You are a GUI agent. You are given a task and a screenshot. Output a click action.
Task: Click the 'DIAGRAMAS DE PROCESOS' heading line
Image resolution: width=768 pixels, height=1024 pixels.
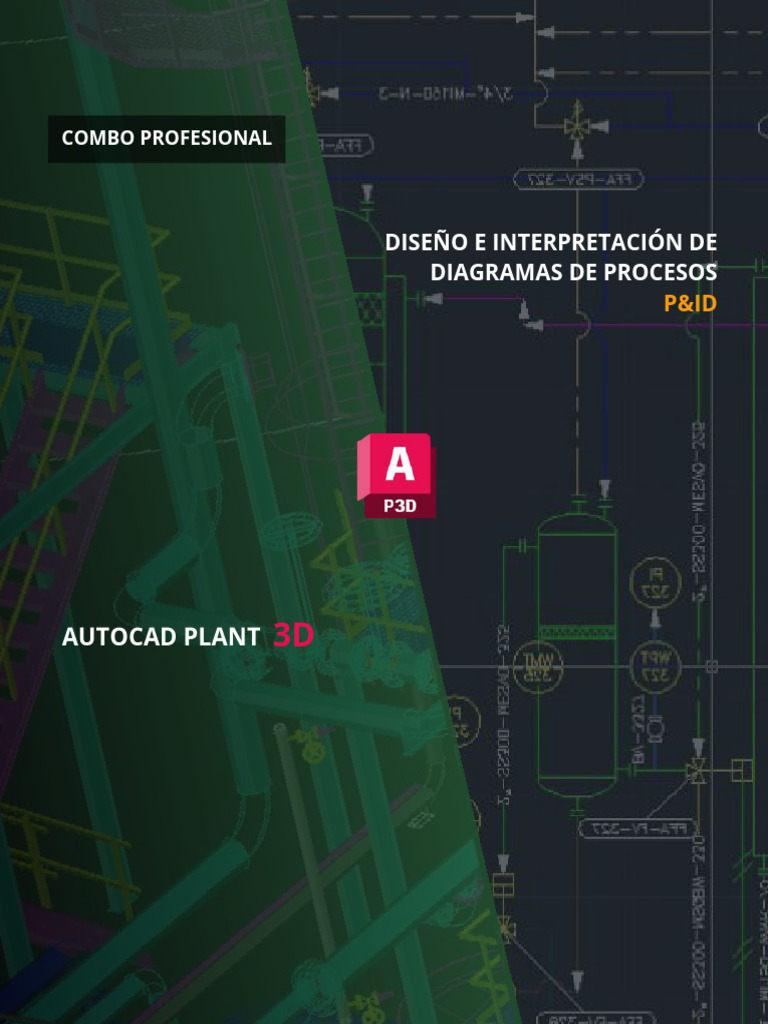pos(573,273)
